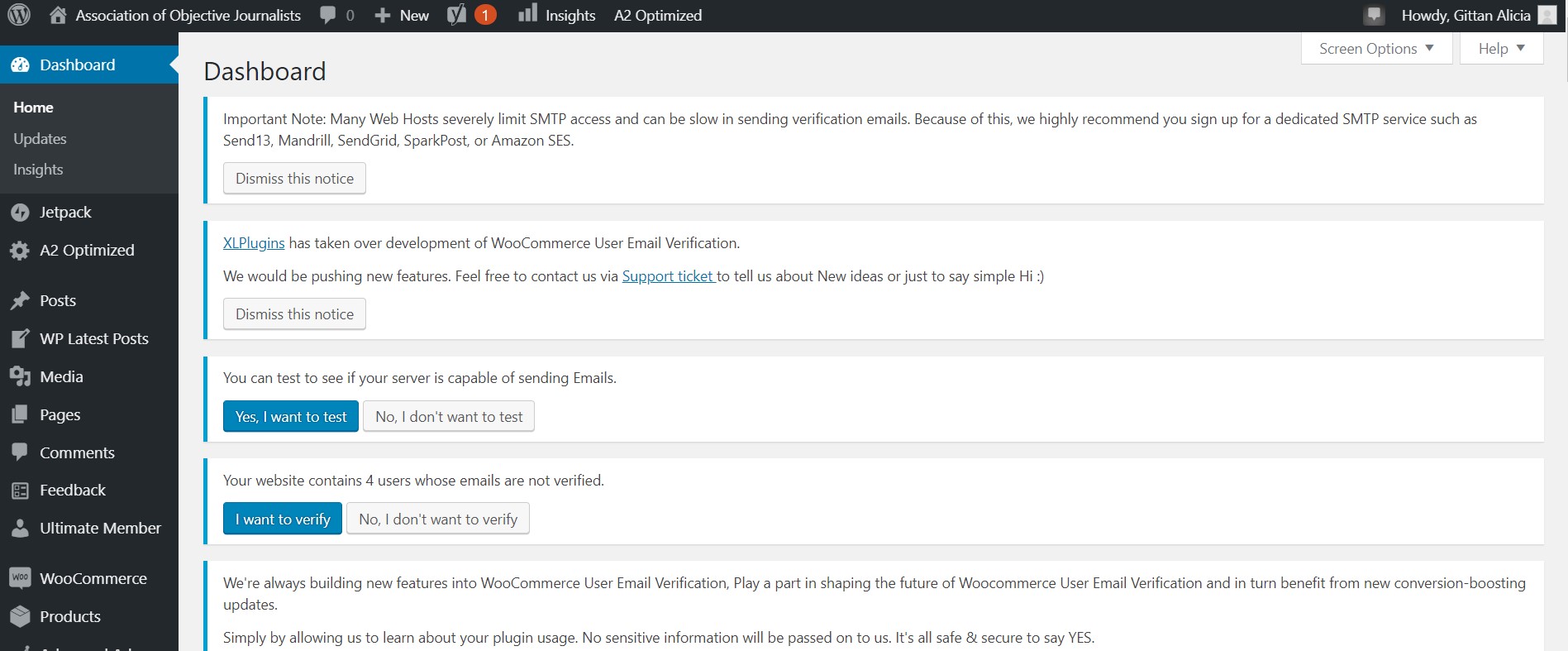This screenshot has height=651, width=1568.
Task: Click the Ultimate Member person icon
Action: tap(21, 529)
